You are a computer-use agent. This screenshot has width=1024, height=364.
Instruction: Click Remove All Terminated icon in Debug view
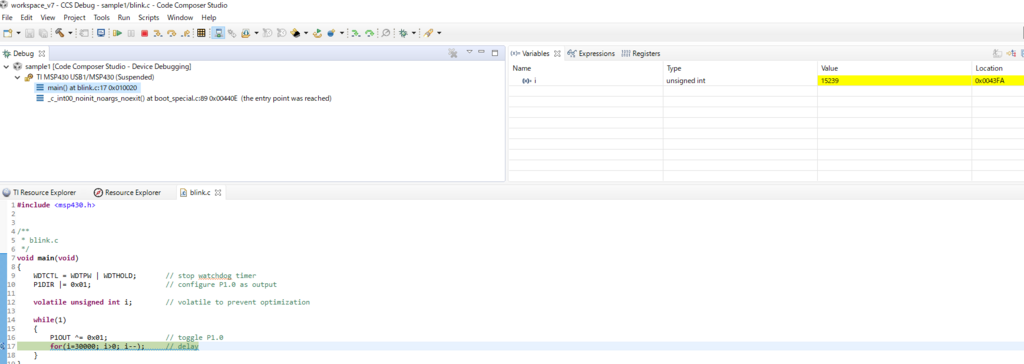pyautogui.click(x=453, y=54)
